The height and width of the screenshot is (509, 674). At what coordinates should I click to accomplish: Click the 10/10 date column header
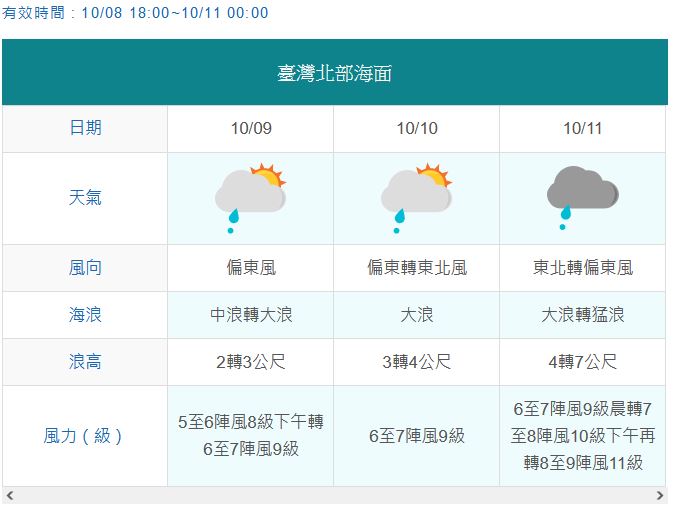417,129
